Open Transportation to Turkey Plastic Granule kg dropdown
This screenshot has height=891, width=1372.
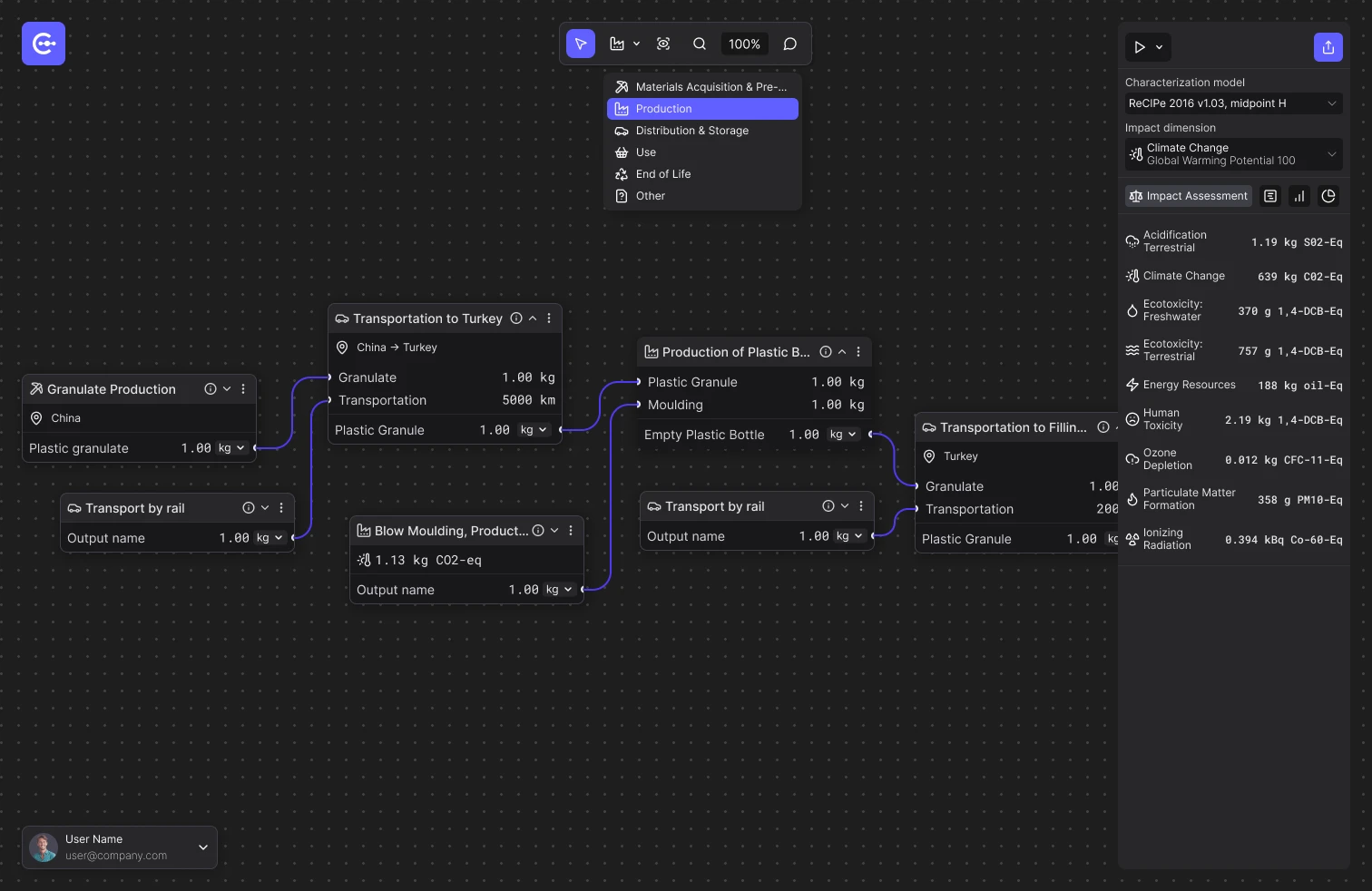pos(534,430)
